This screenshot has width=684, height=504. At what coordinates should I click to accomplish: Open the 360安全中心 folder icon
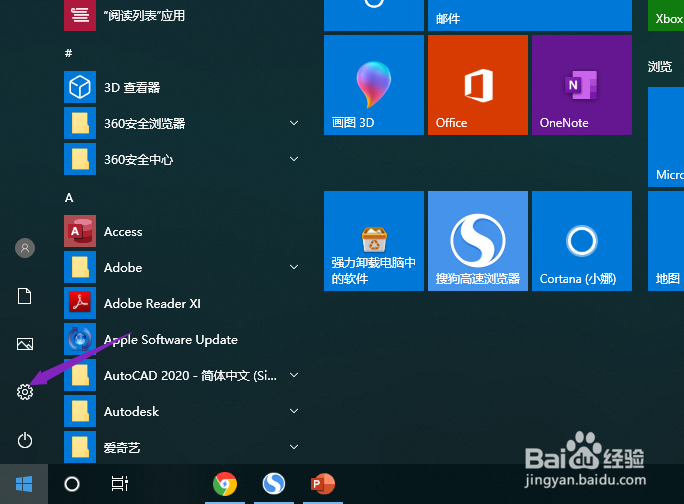[x=80, y=159]
